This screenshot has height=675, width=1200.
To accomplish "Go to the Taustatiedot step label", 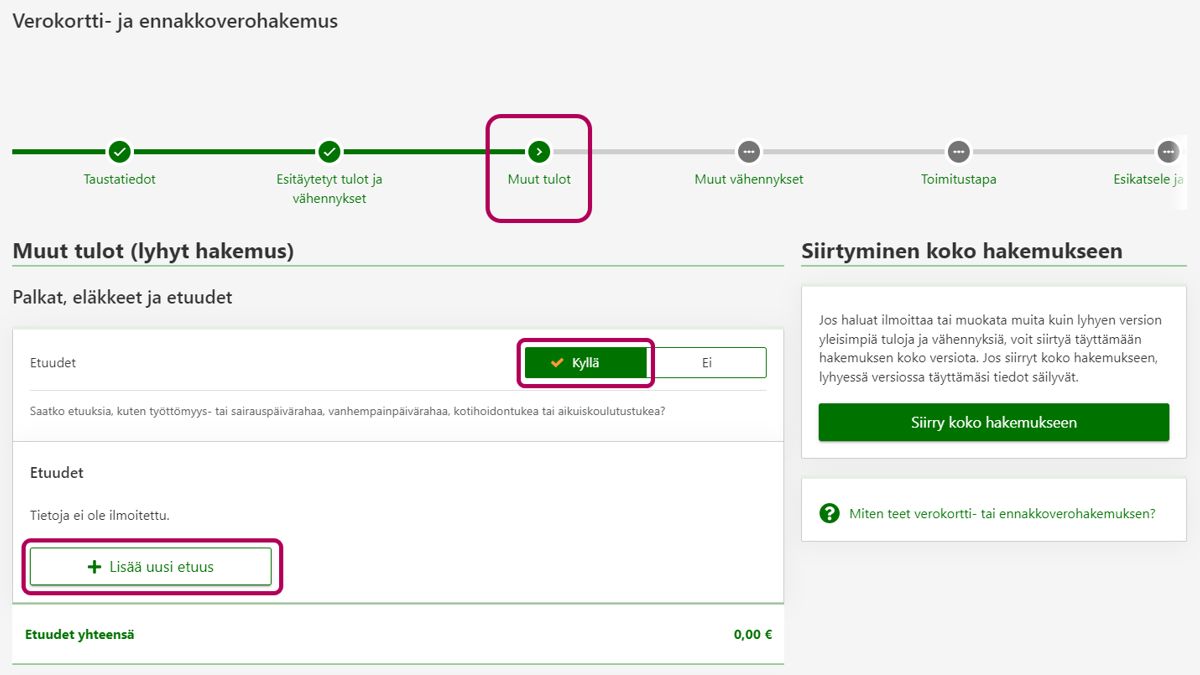I will (119, 180).
